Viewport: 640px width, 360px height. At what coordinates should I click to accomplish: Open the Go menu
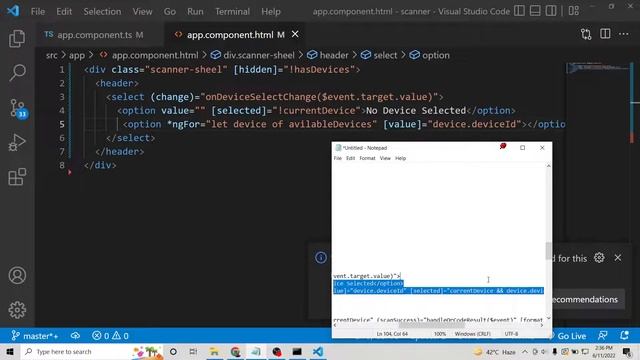pyautogui.click(x=170, y=11)
